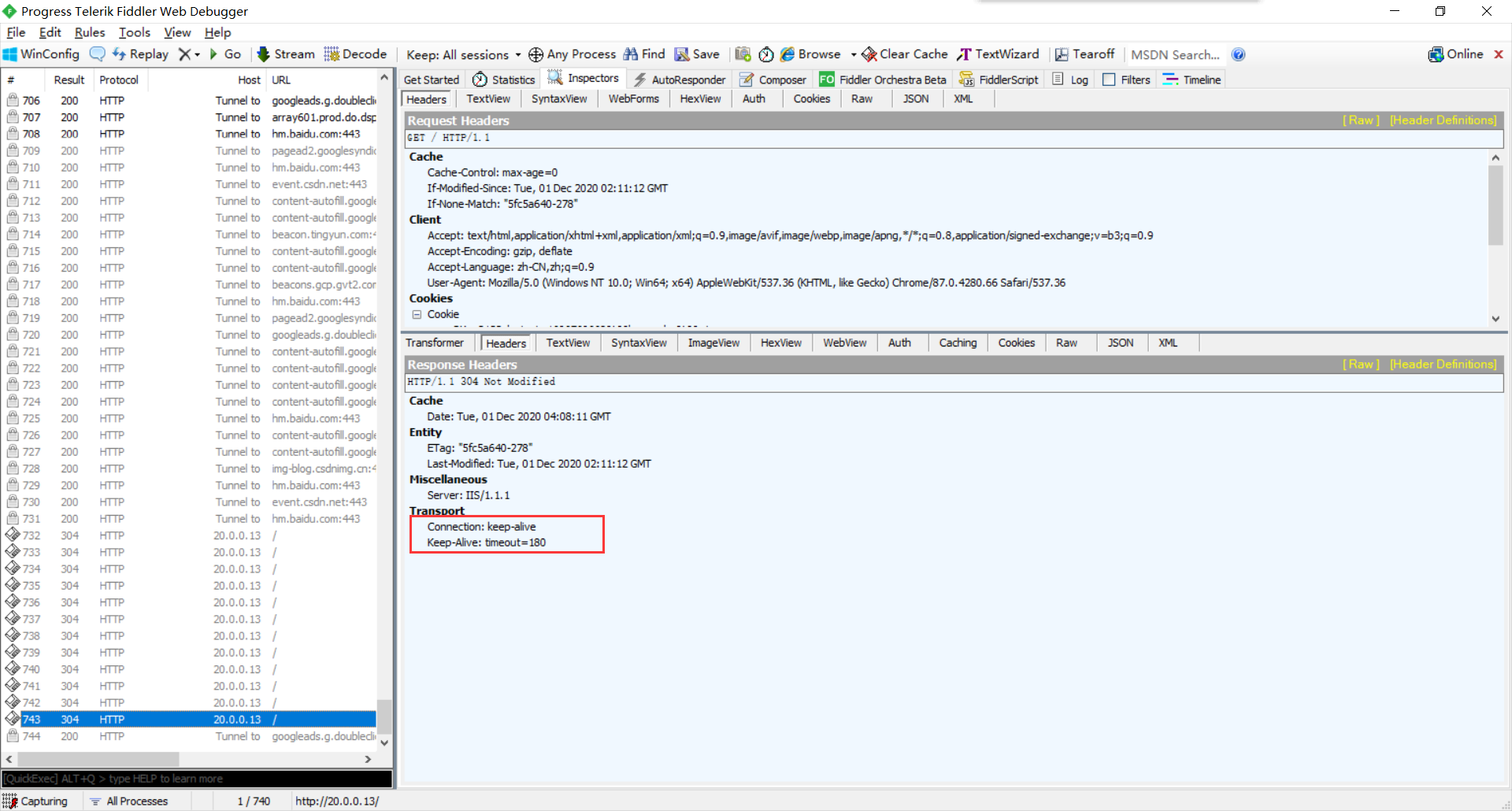Select session 732 with 304 result
This screenshot has height=811, width=1512.
[189, 535]
